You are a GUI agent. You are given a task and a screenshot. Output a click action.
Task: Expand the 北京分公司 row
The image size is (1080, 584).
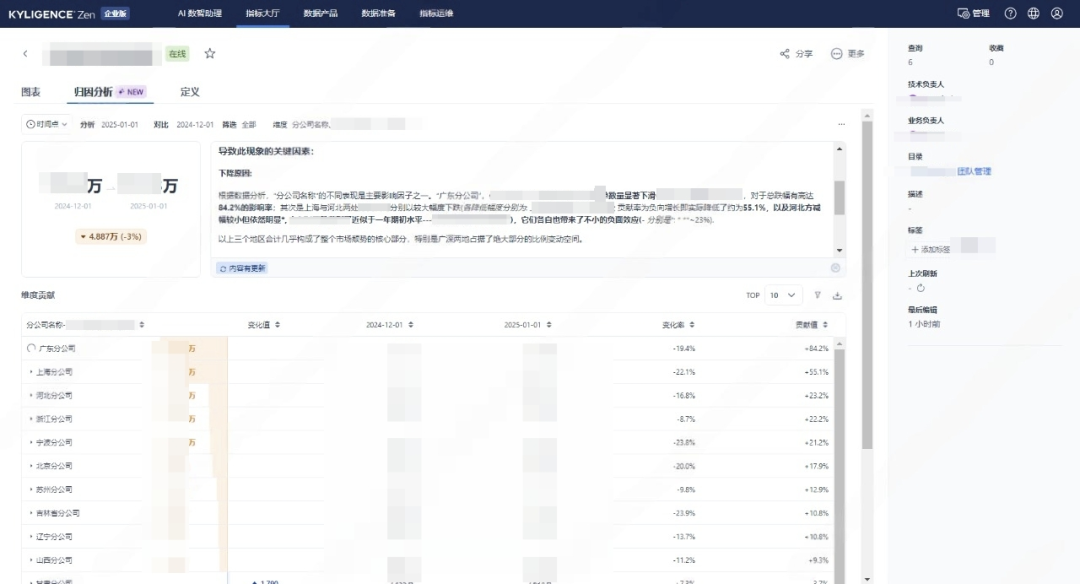pyautogui.click(x=31, y=466)
